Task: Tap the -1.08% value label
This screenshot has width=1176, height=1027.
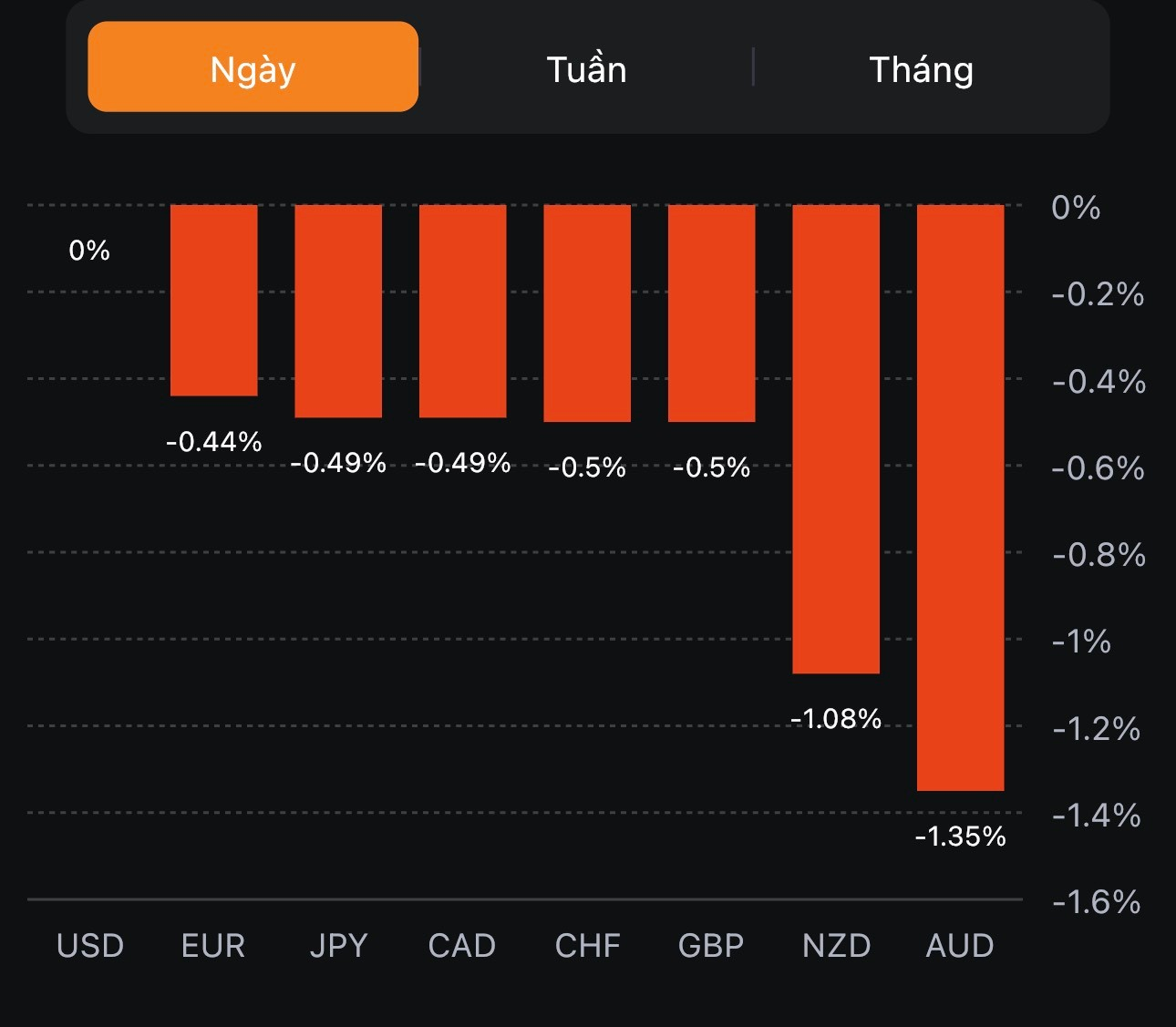Action: coord(836,719)
